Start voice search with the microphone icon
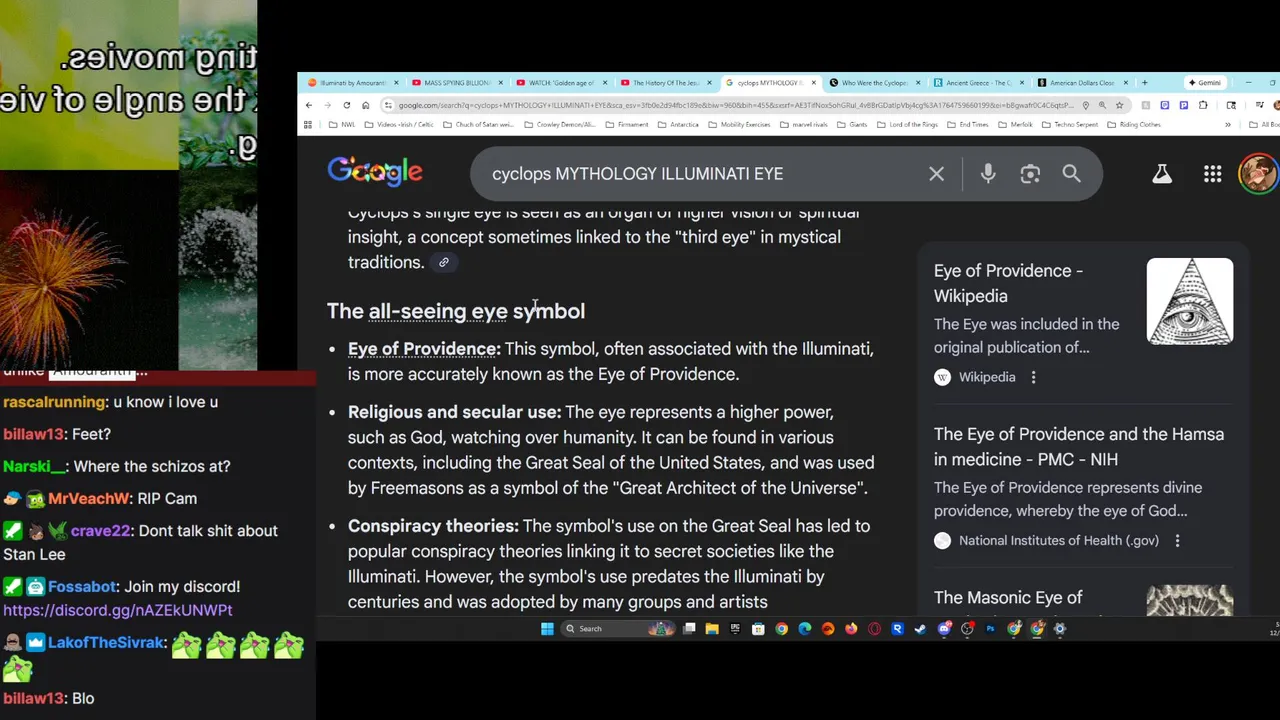The image size is (1280, 720). click(988, 174)
